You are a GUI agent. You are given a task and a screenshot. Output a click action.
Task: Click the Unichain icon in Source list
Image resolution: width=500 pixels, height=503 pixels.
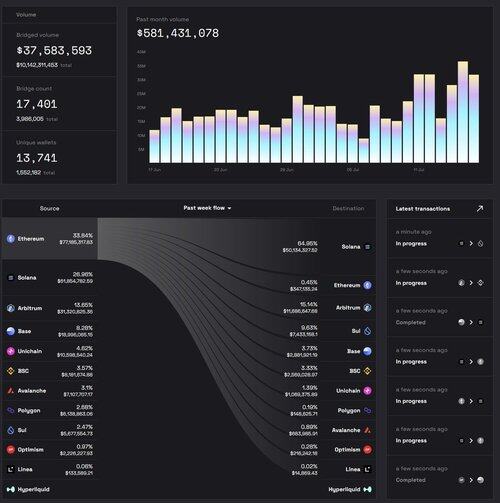pos(11,351)
